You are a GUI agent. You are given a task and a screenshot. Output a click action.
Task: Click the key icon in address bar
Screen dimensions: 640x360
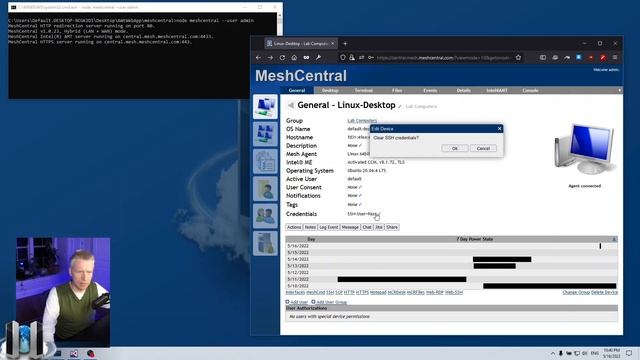371,58
